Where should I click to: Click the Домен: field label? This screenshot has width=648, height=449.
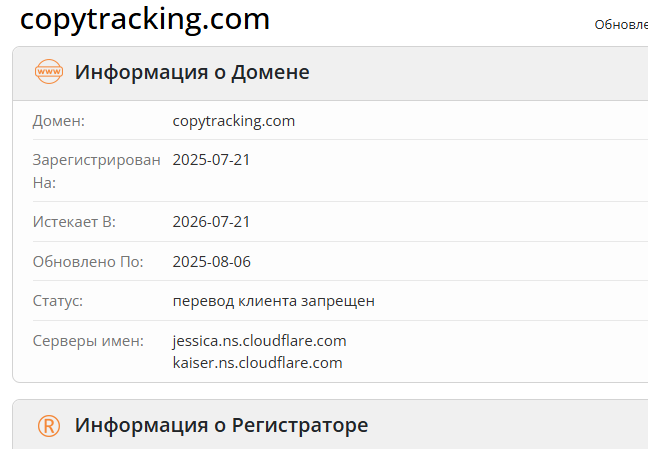click(x=59, y=121)
